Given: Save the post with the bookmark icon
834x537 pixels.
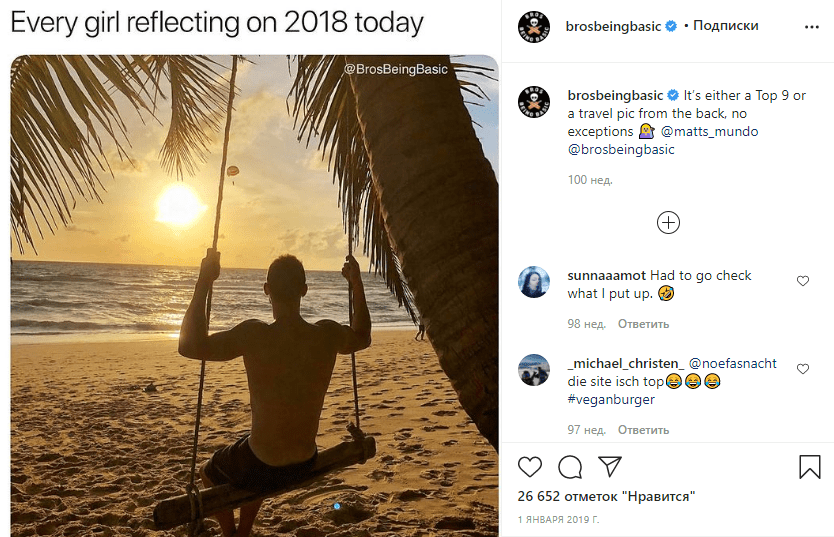Looking at the screenshot, I should pyautogui.click(x=809, y=466).
